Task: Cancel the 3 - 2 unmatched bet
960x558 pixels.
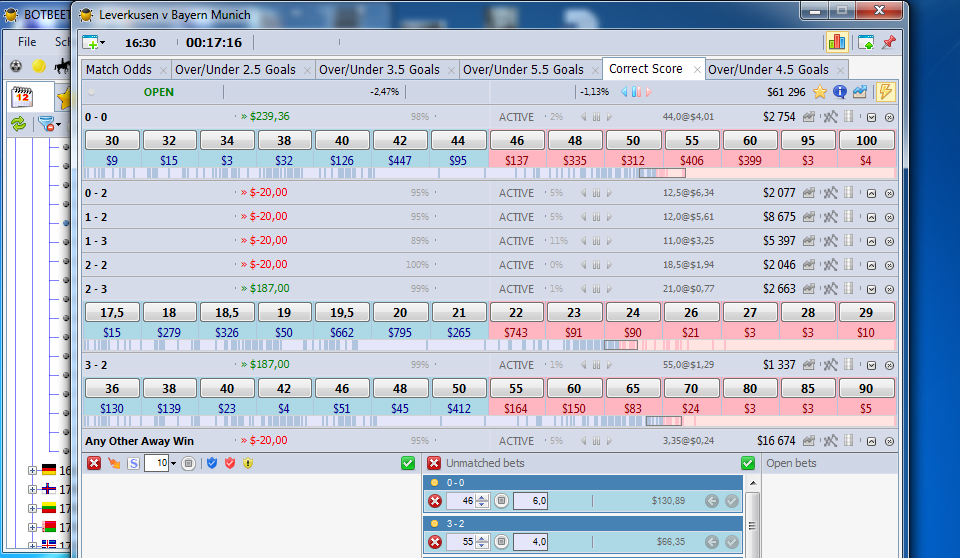Action: (x=435, y=542)
